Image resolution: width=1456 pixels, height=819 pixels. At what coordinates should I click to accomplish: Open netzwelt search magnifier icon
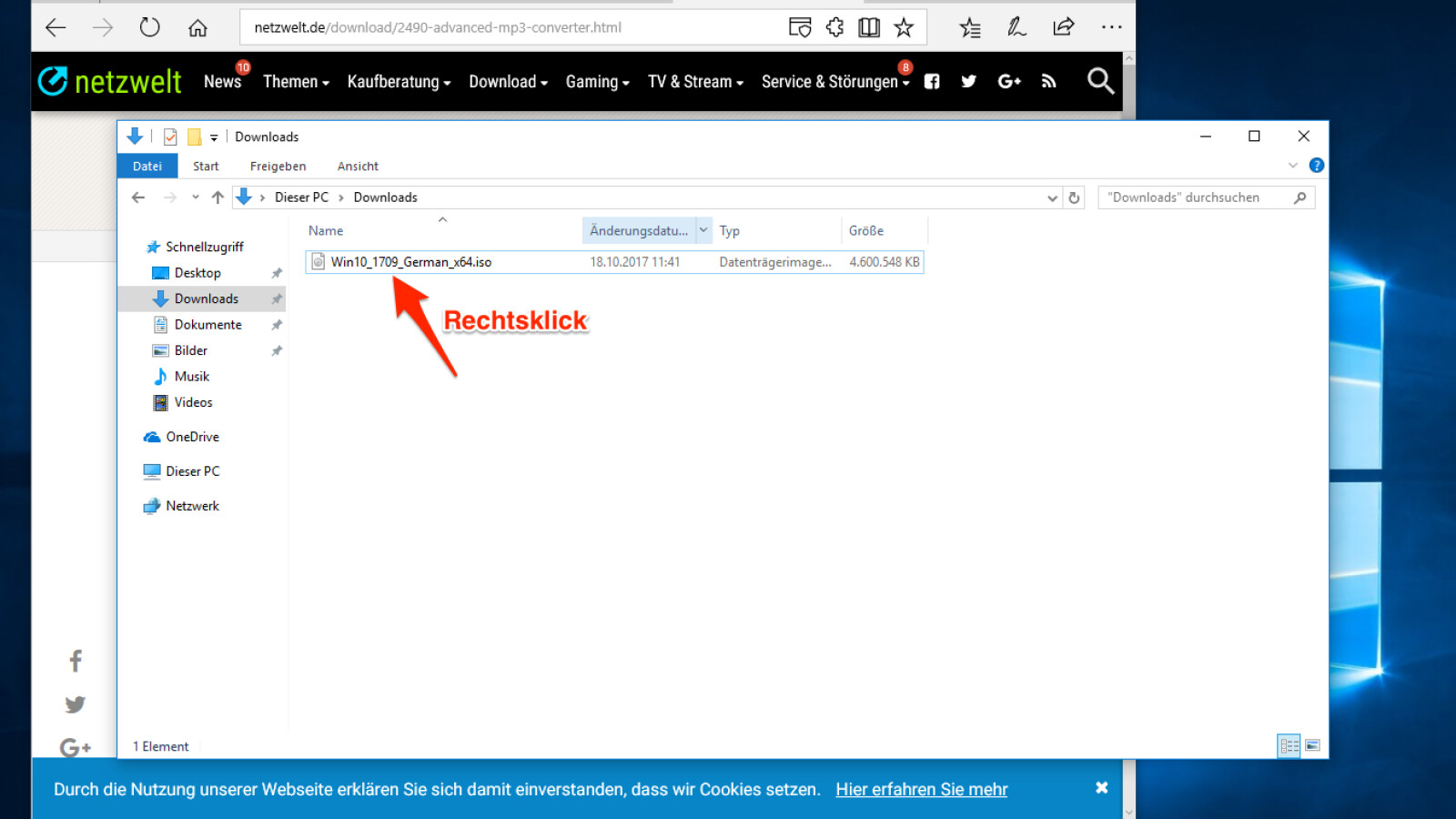(1100, 81)
